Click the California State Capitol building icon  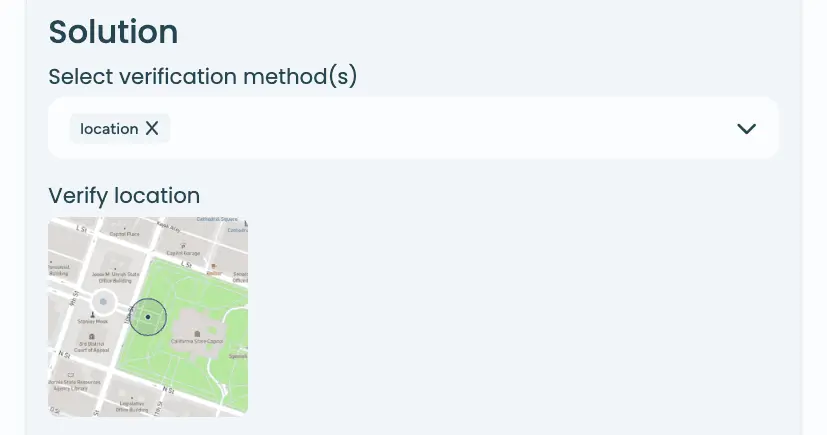tap(197, 333)
